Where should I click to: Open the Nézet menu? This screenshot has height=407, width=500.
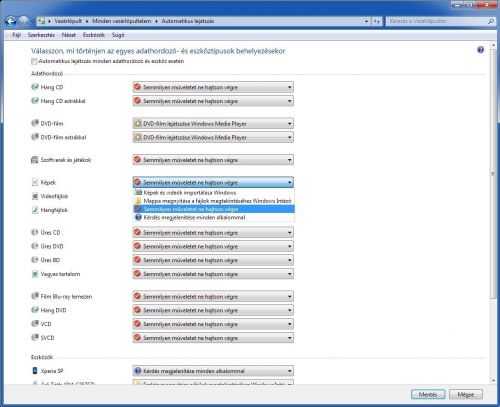click(x=69, y=35)
